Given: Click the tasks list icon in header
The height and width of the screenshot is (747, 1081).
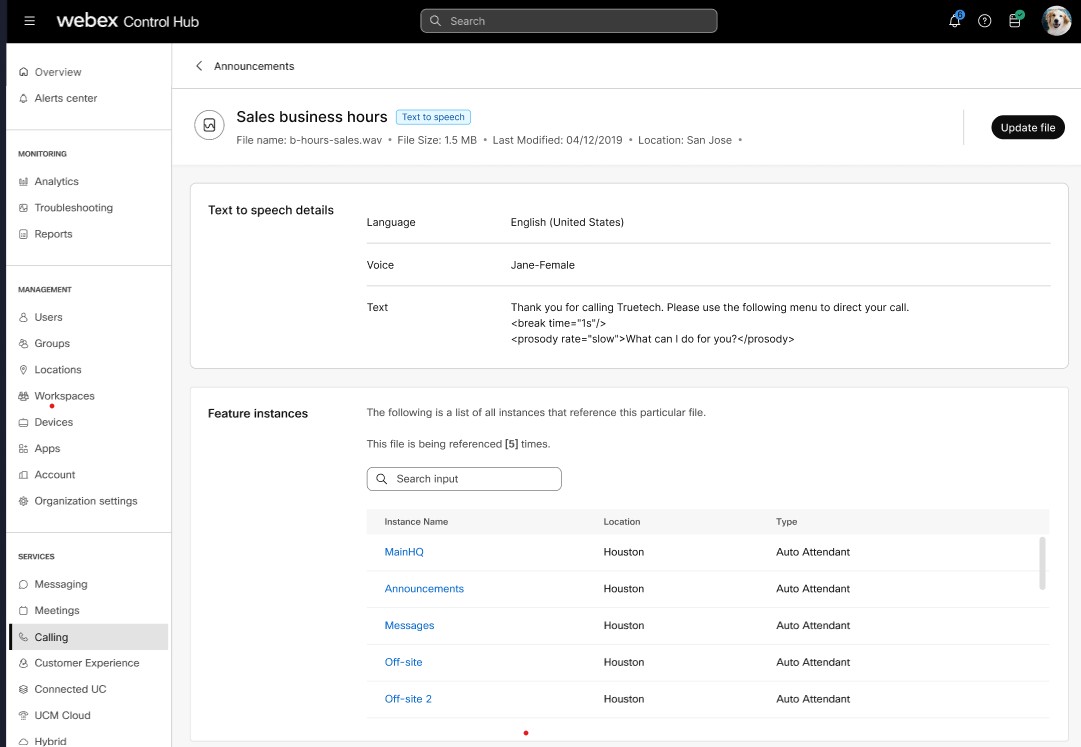Looking at the screenshot, I should [x=1015, y=21].
